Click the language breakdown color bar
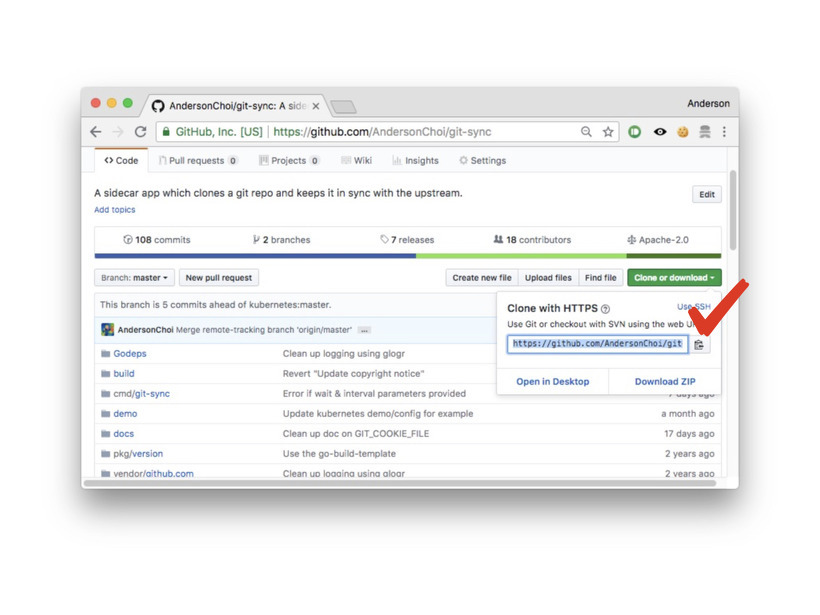820x615 pixels. click(408, 256)
